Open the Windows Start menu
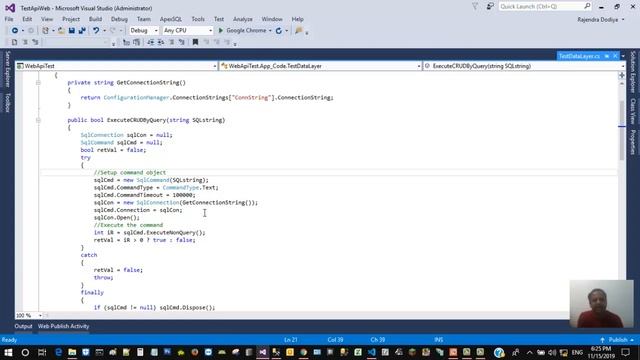 8,352
